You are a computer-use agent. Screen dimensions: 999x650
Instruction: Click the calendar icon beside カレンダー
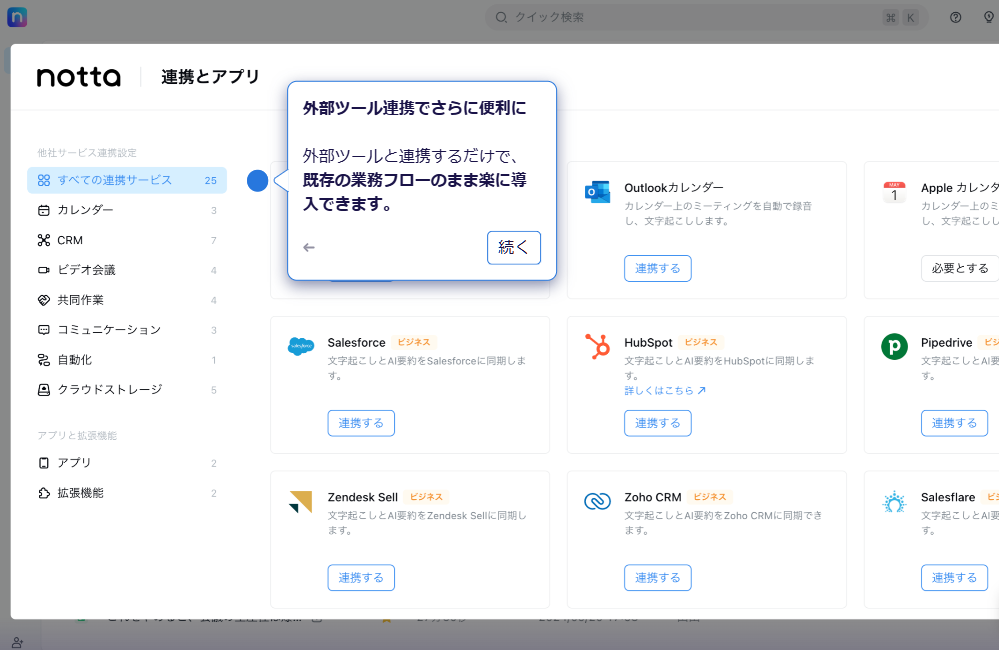[43, 210]
